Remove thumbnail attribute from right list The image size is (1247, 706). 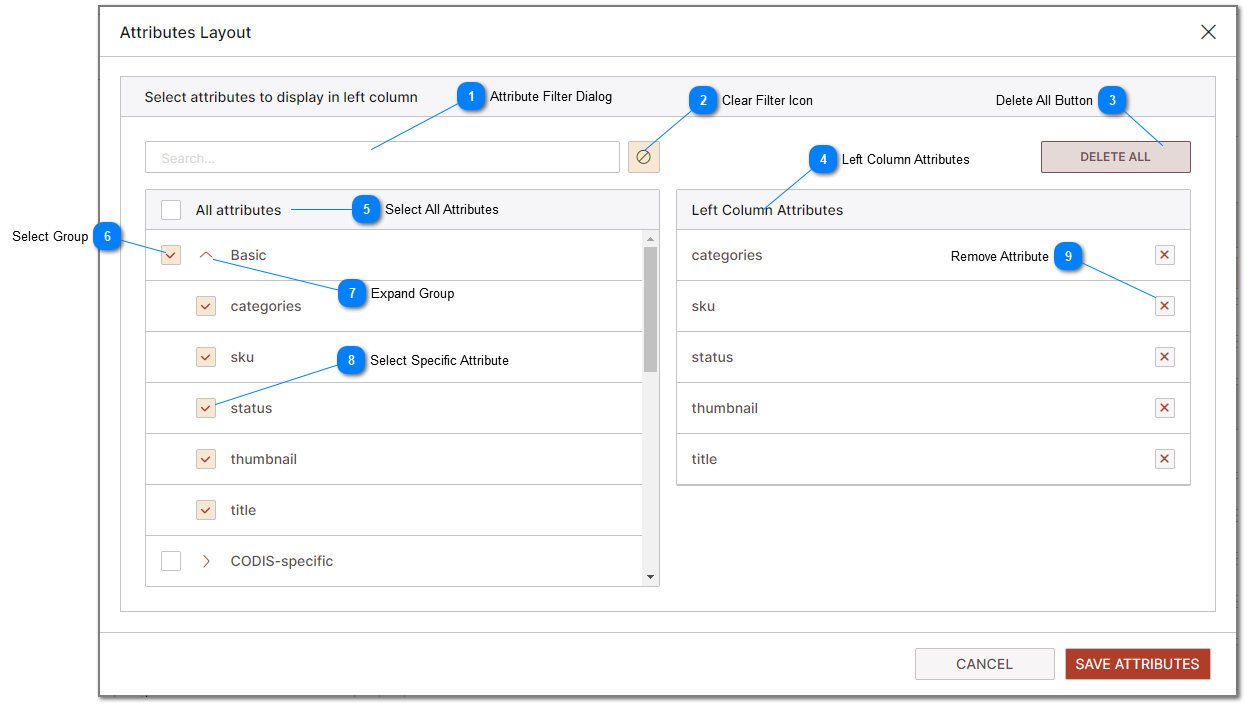[1164, 408]
